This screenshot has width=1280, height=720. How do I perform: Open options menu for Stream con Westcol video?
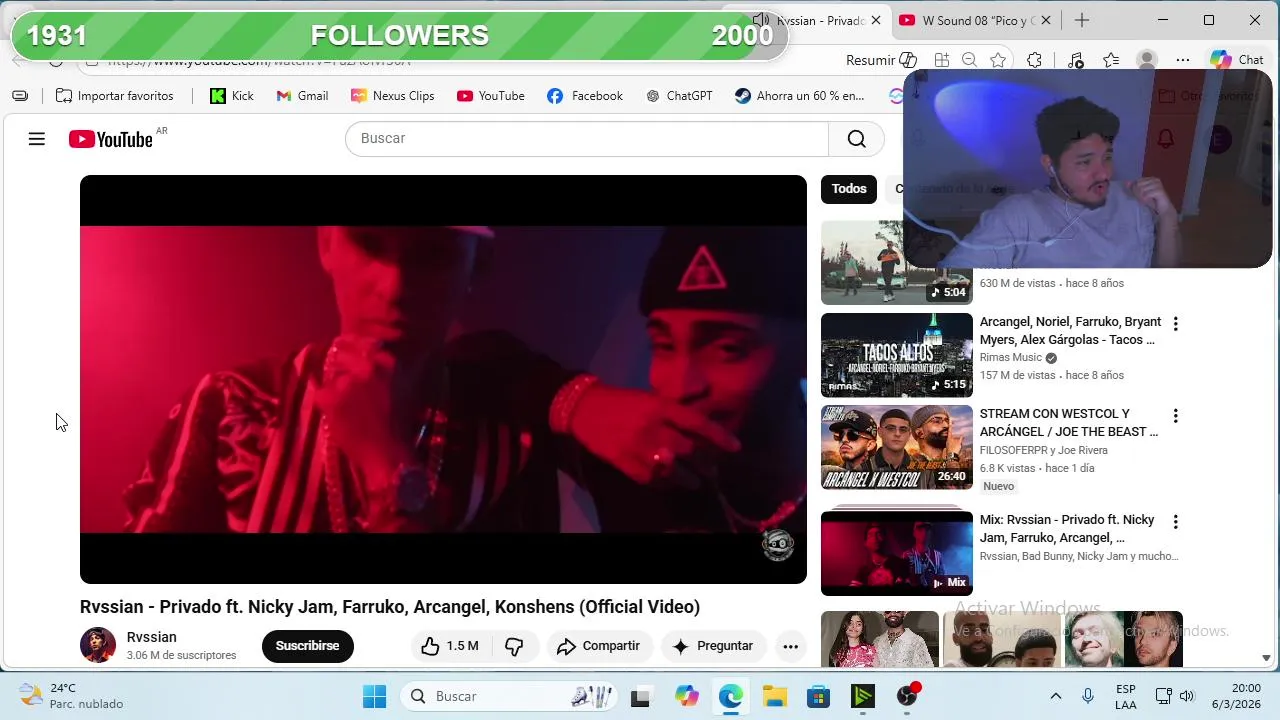click(x=1175, y=416)
